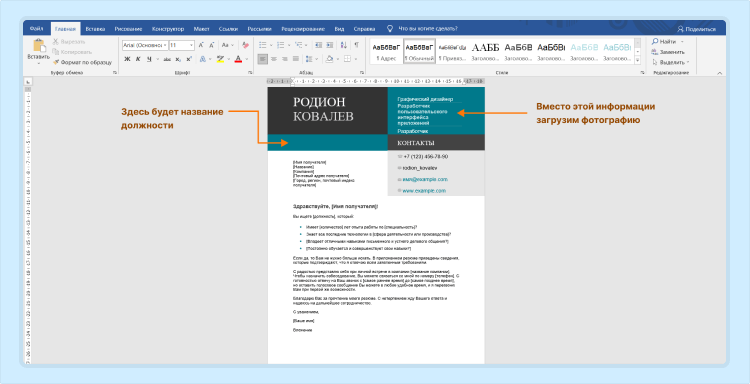
Task: Increase font size with grow-font icon
Action: point(201,45)
